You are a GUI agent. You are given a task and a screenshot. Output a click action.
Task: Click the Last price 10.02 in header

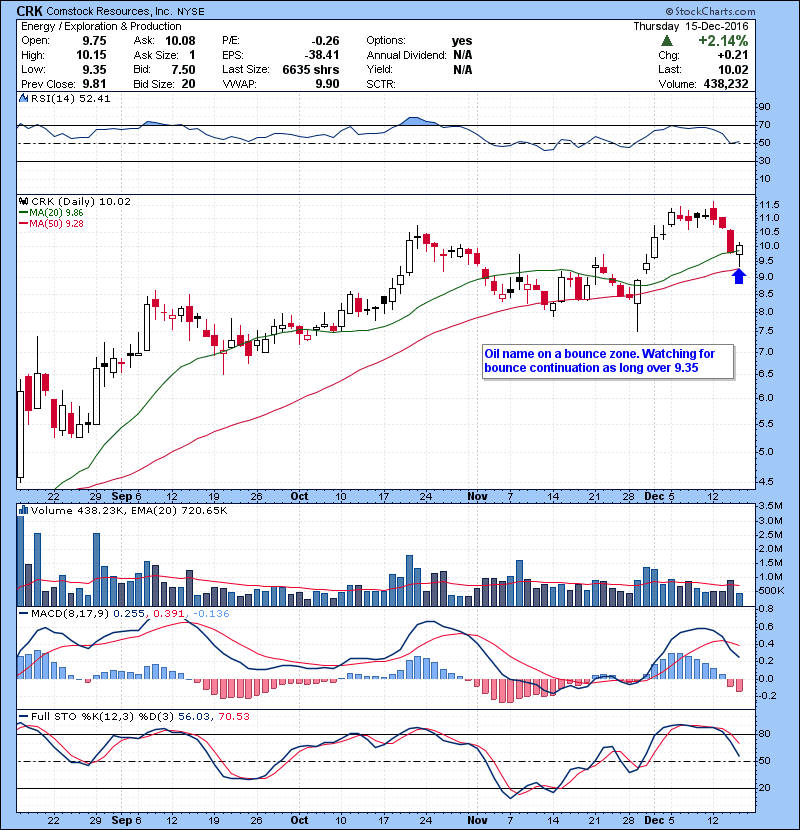coord(733,70)
